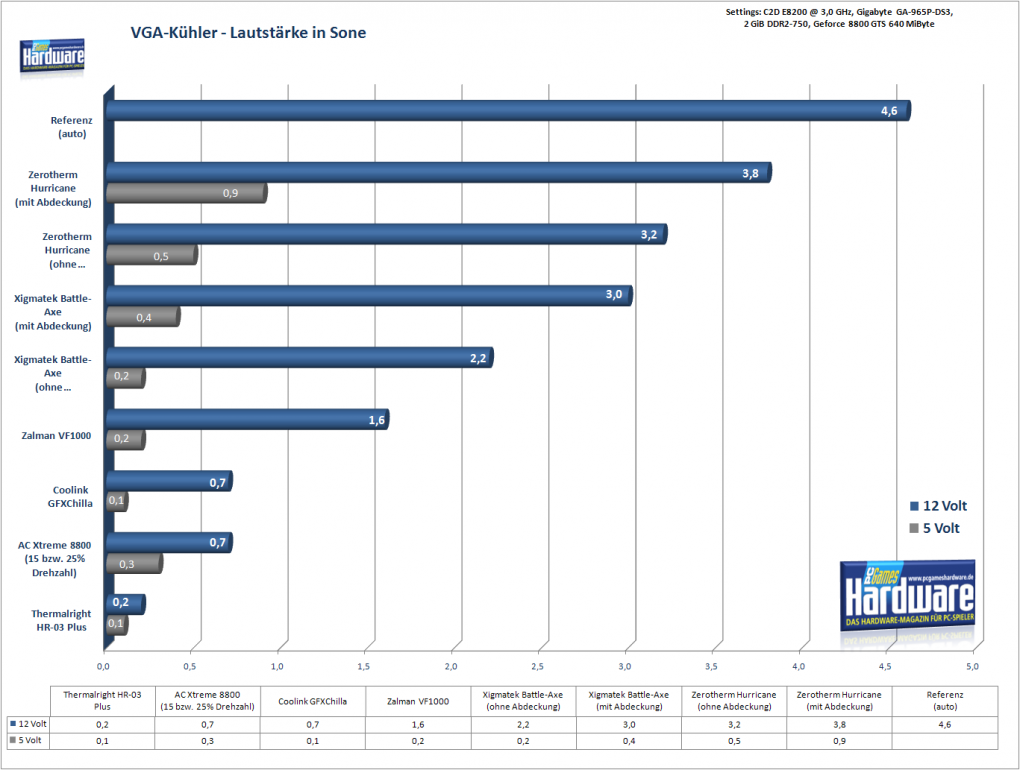
Task: Click the AC Xtreme 8800 blue 0,7 bar
Action: tap(169, 543)
